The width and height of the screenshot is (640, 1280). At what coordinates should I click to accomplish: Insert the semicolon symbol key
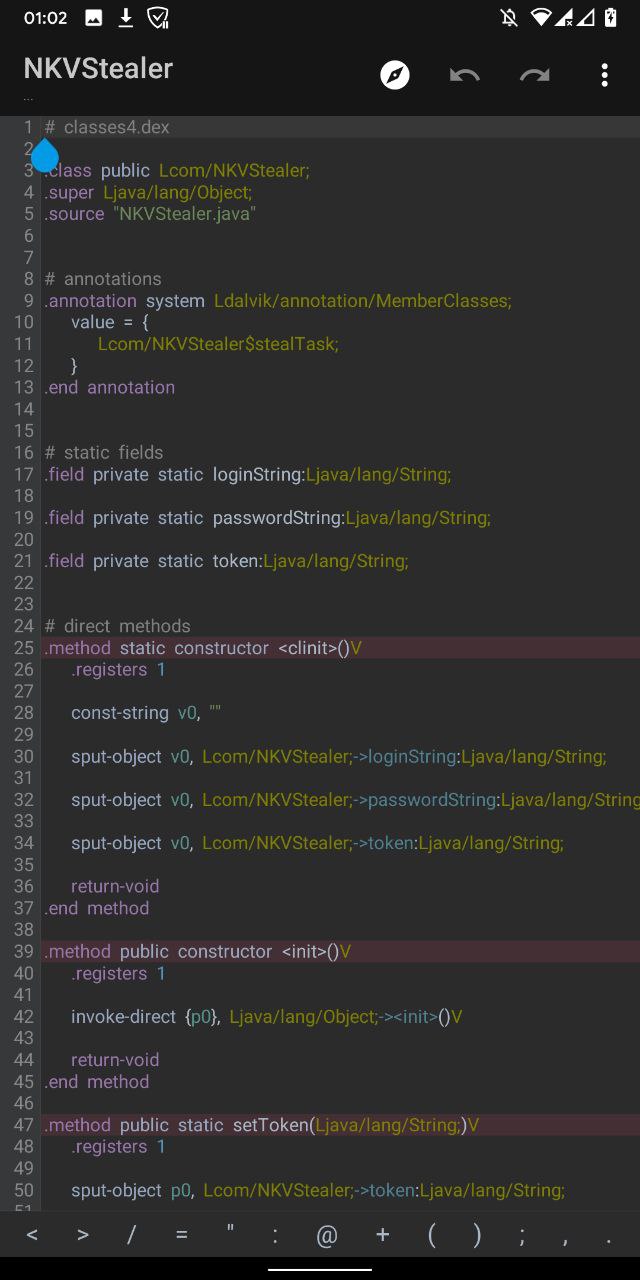[522, 1237]
